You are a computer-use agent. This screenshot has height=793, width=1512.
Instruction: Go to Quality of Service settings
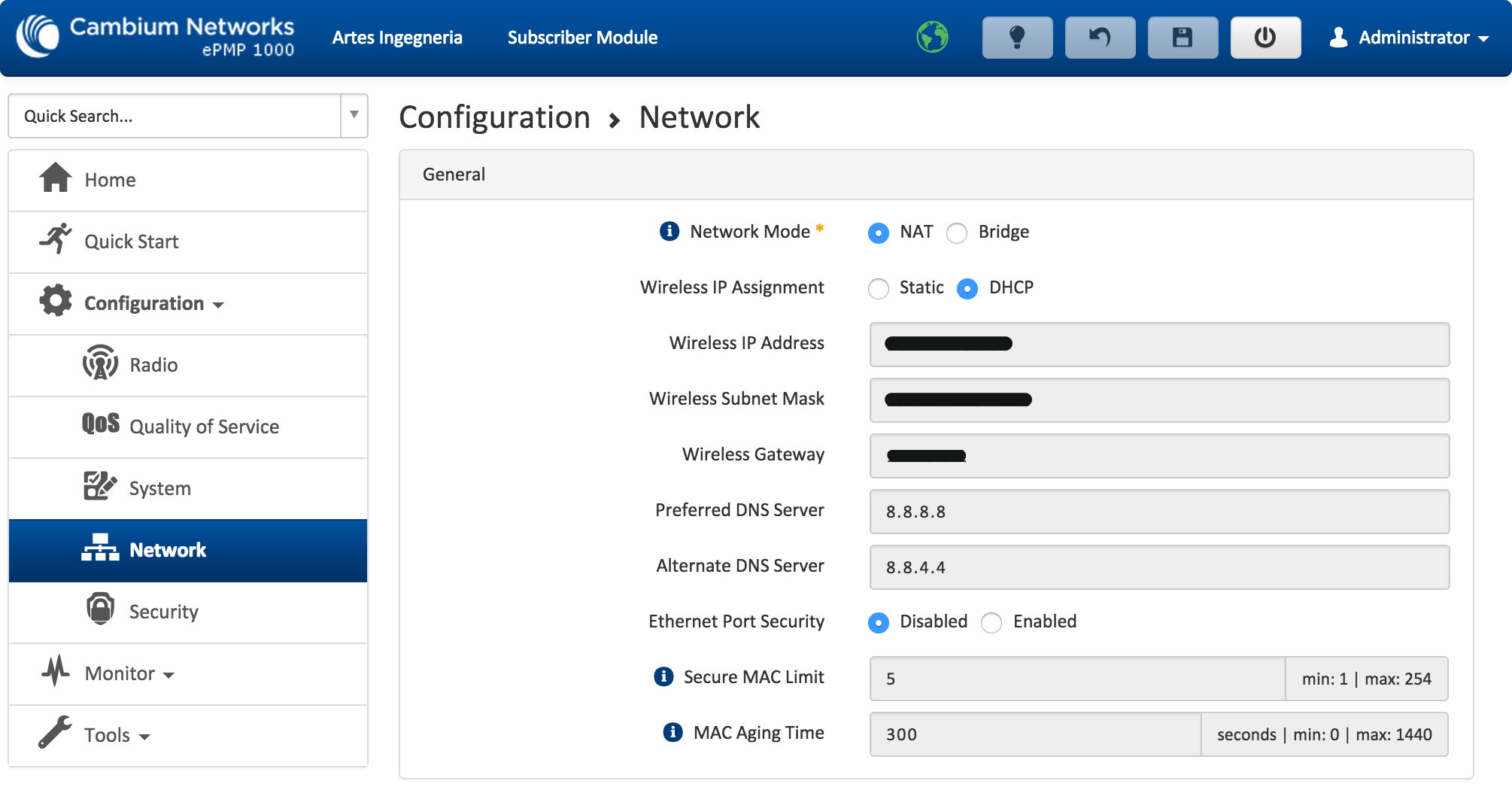tap(188, 427)
